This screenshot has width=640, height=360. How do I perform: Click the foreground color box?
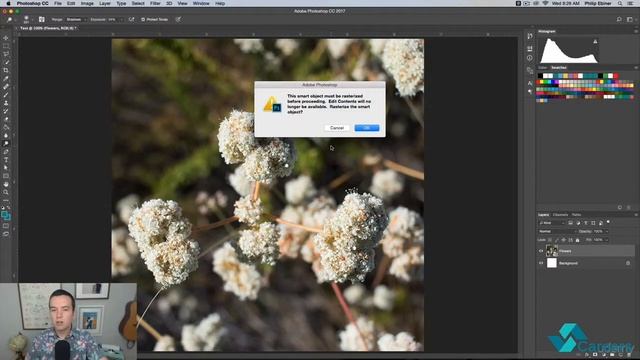(4, 214)
